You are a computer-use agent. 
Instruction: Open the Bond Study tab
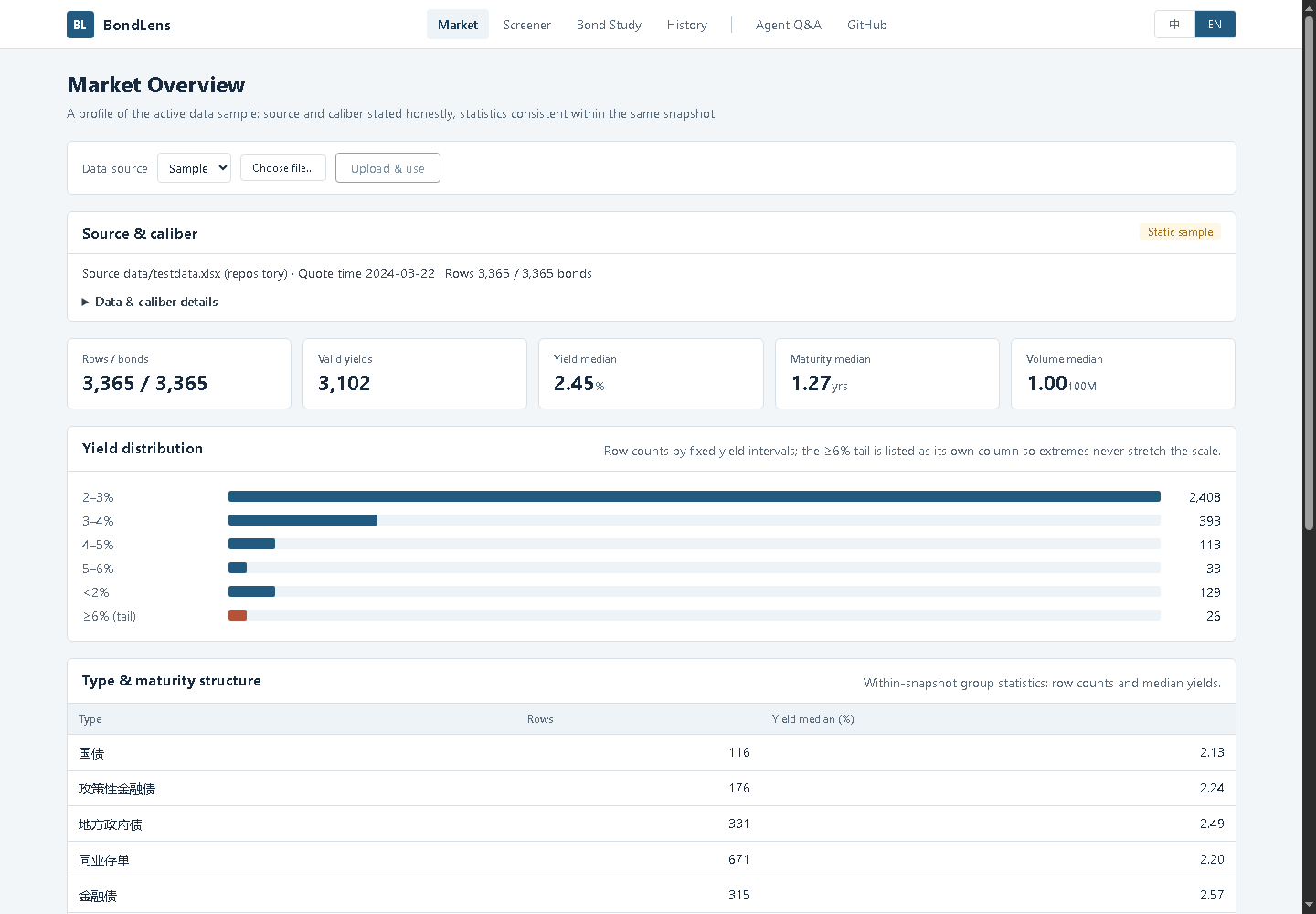[x=609, y=25]
